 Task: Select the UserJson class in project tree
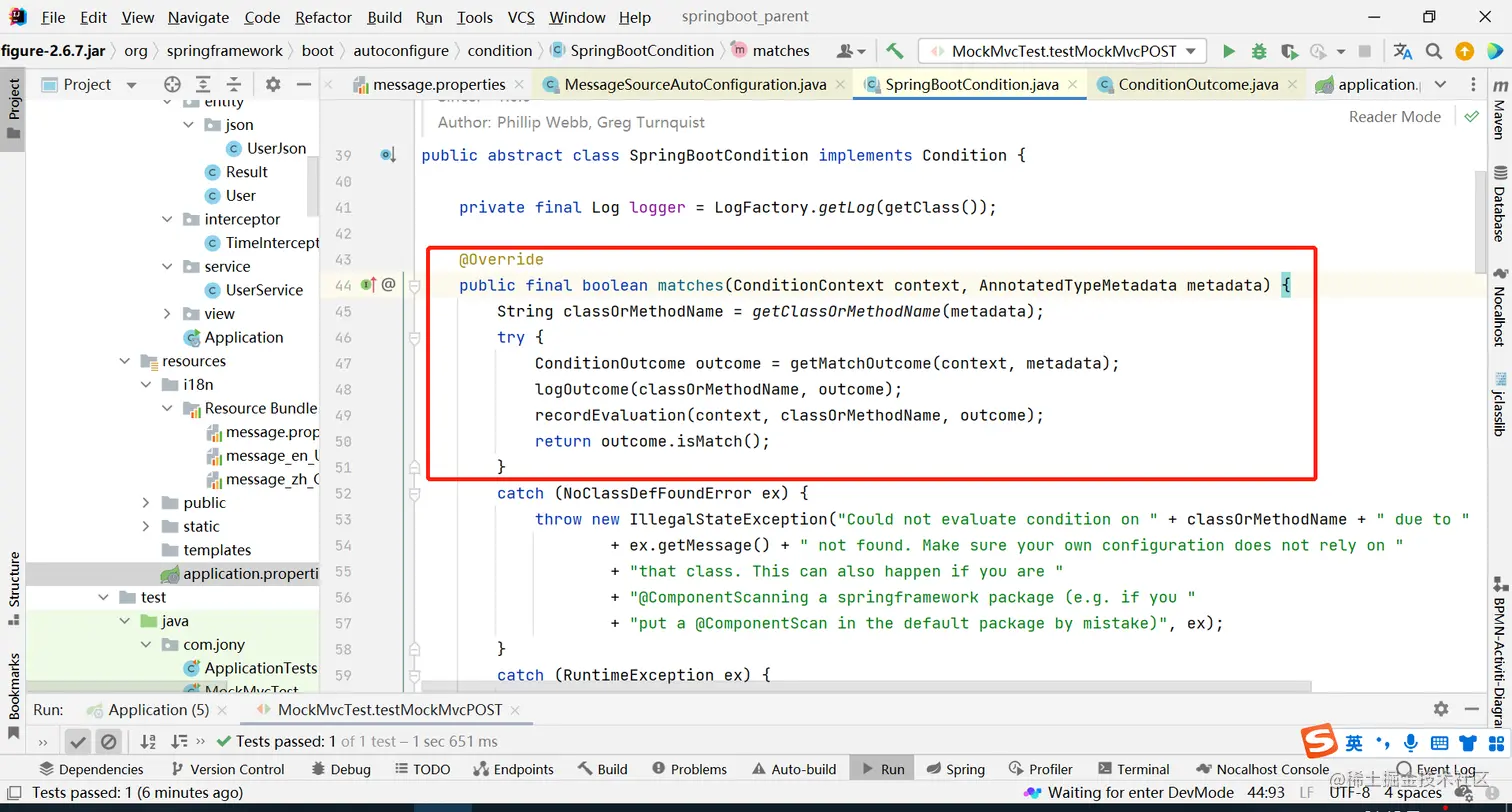point(266,148)
